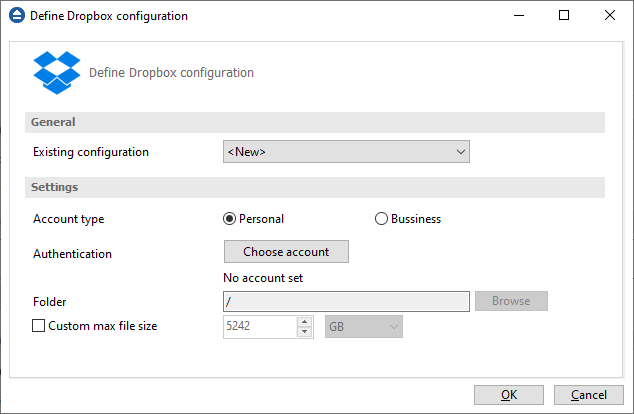Click the gray 'Define Dropbox configuration' heading
Image resolution: width=634 pixels, height=414 pixels.
pyautogui.click(x=171, y=73)
